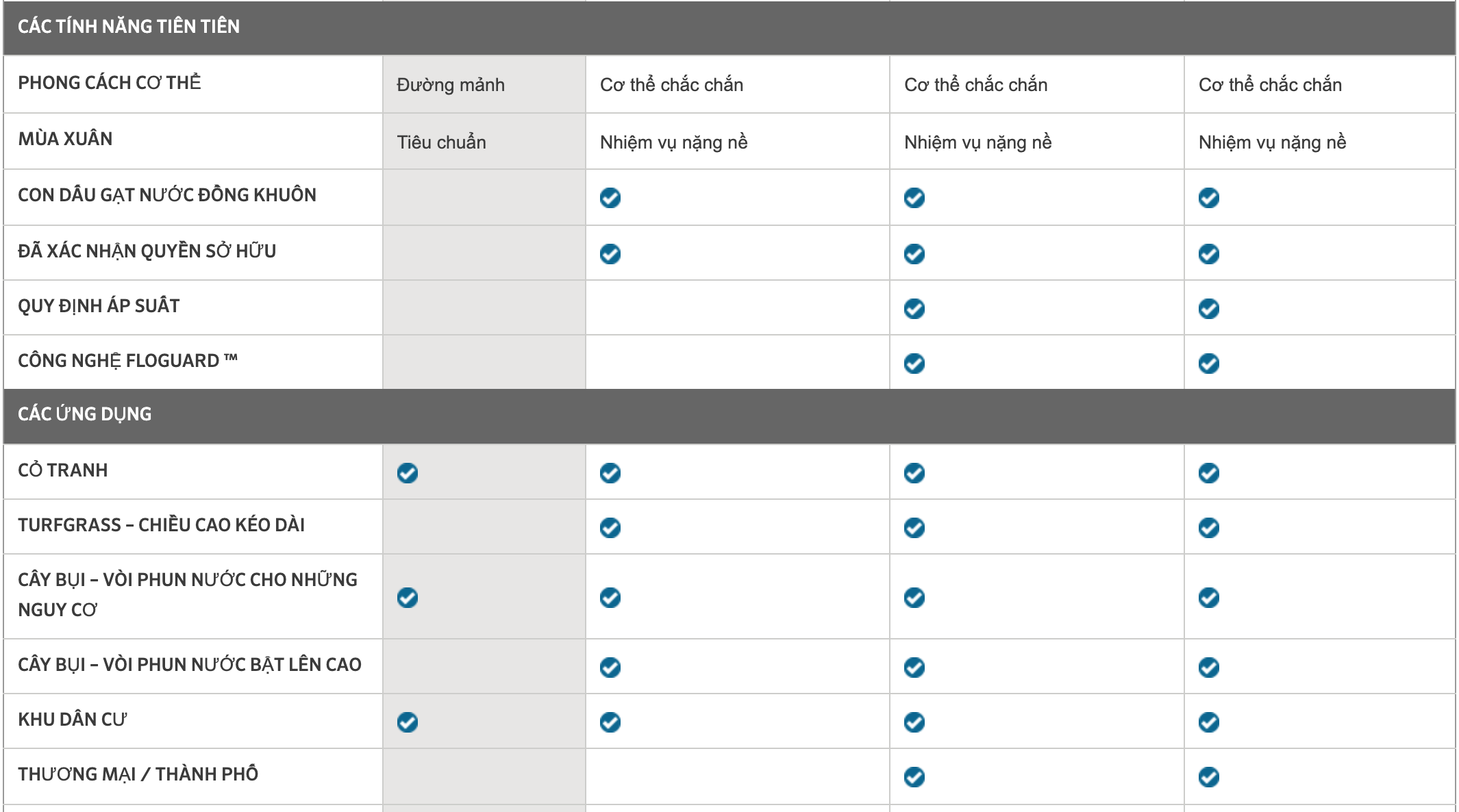The height and width of the screenshot is (812, 1459).
Task: Click the MÙA XUÂN row label
Action: click(x=65, y=139)
